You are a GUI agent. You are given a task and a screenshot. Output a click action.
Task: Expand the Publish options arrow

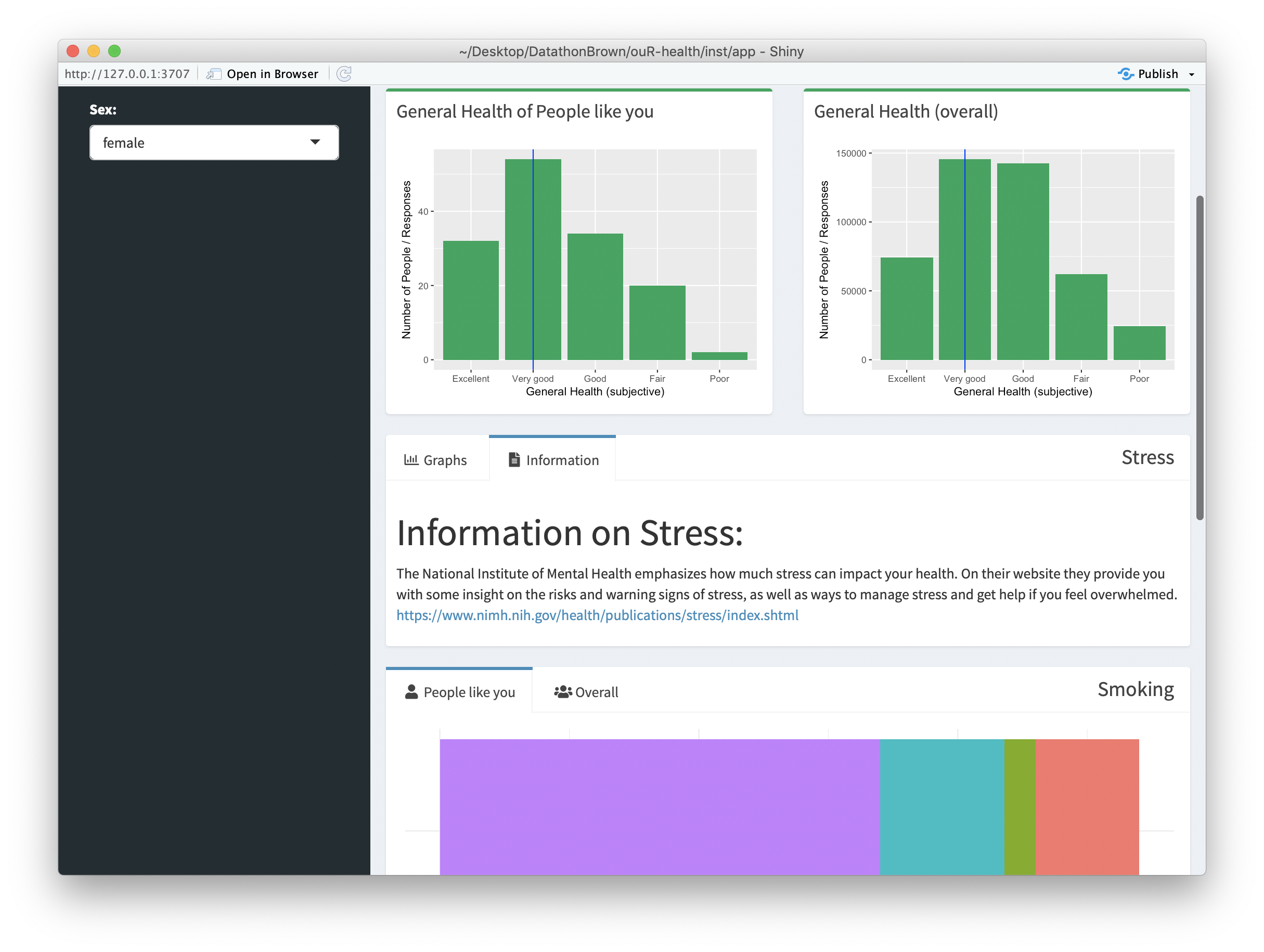(1191, 74)
